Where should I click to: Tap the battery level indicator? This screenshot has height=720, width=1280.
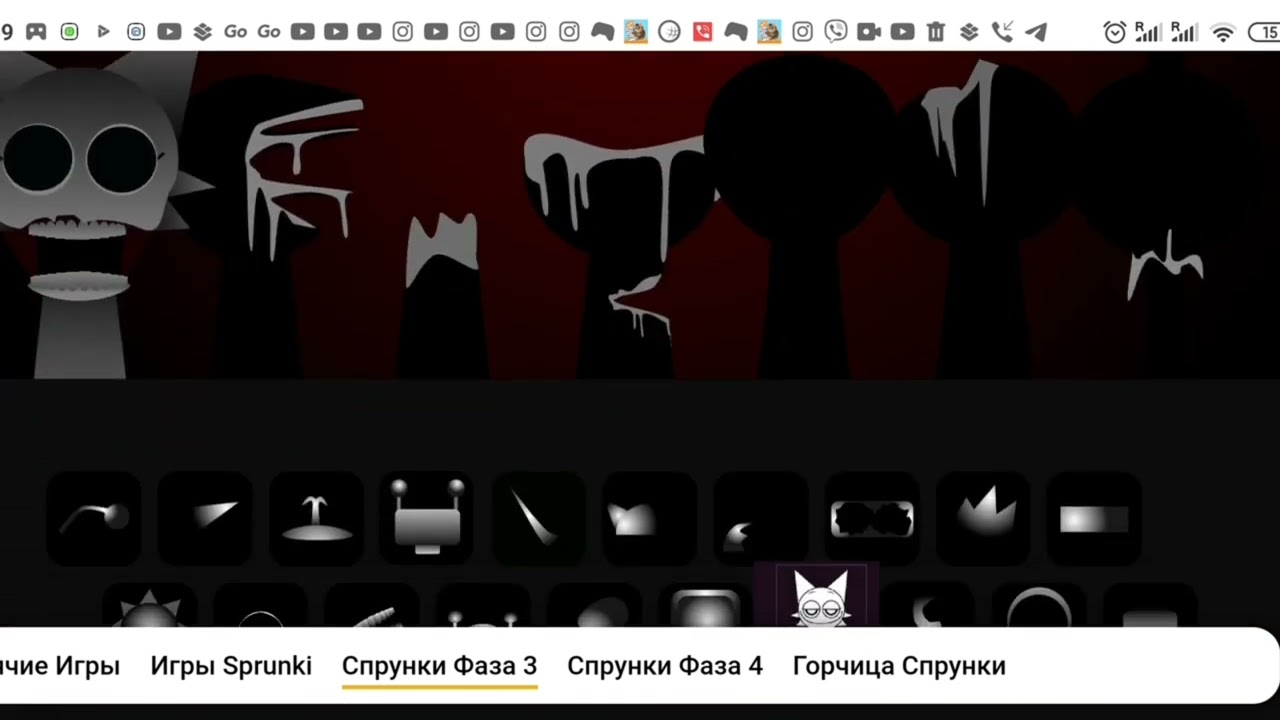click(1265, 33)
